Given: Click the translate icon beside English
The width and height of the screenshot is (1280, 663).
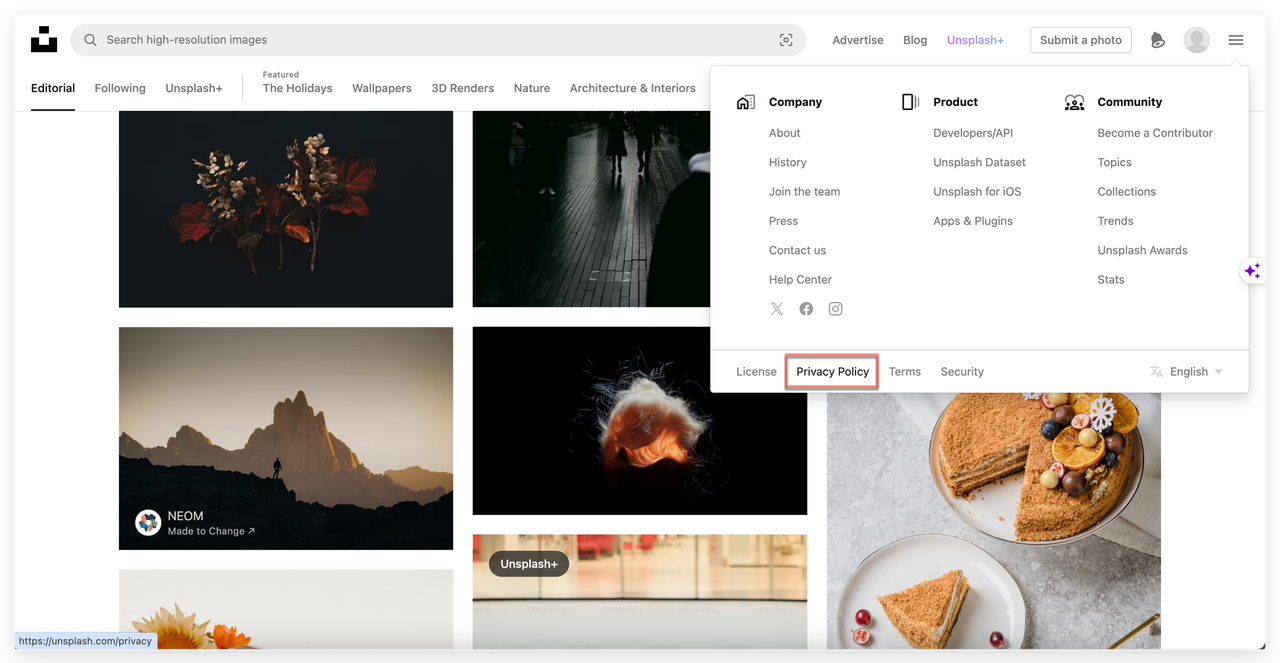Looking at the screenshot, I should tap(1156, 371).
